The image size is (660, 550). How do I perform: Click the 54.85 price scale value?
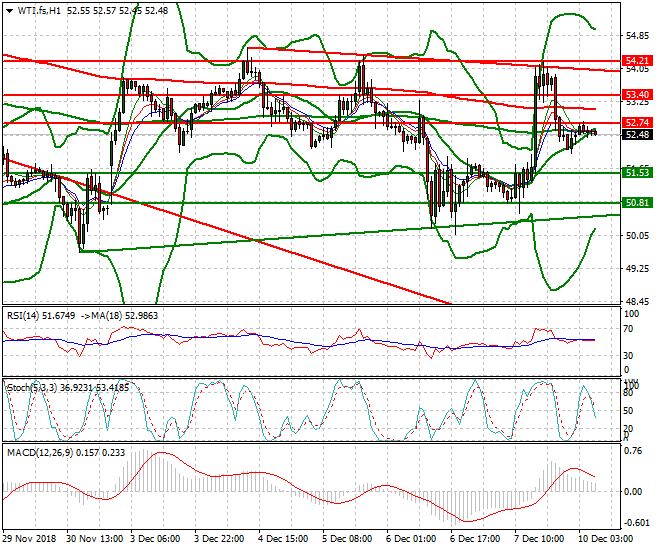(638, 36)
